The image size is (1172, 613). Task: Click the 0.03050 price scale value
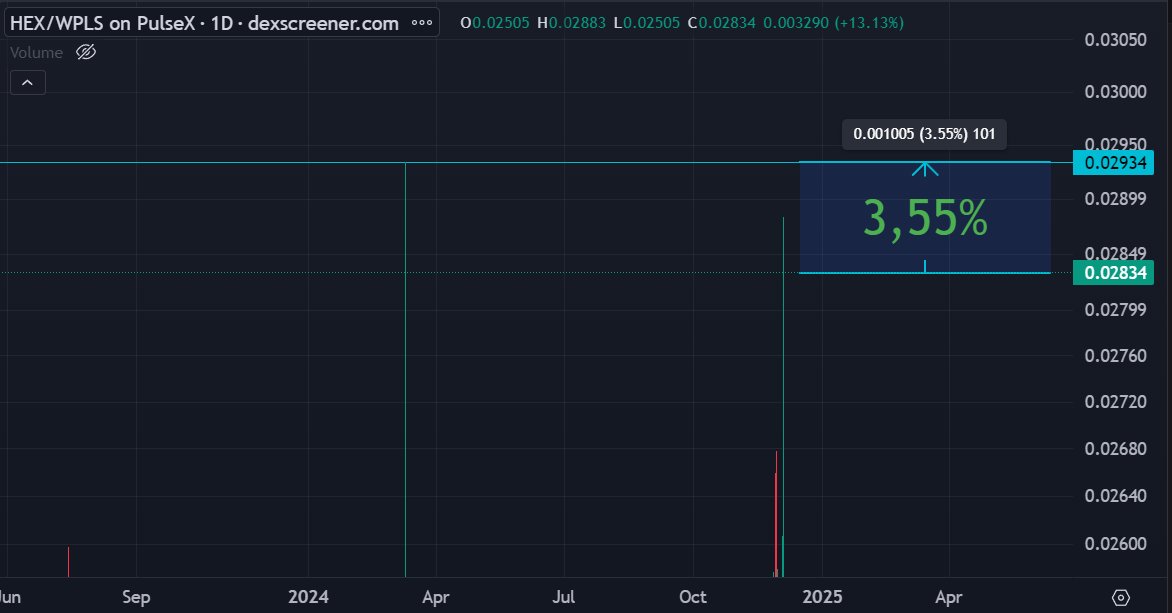(1115, 40)
